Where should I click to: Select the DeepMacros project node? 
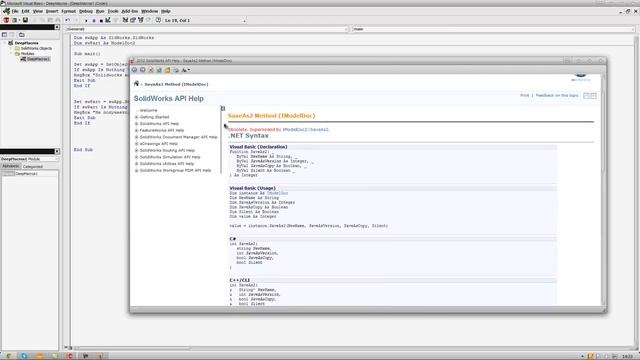(27, 43)
